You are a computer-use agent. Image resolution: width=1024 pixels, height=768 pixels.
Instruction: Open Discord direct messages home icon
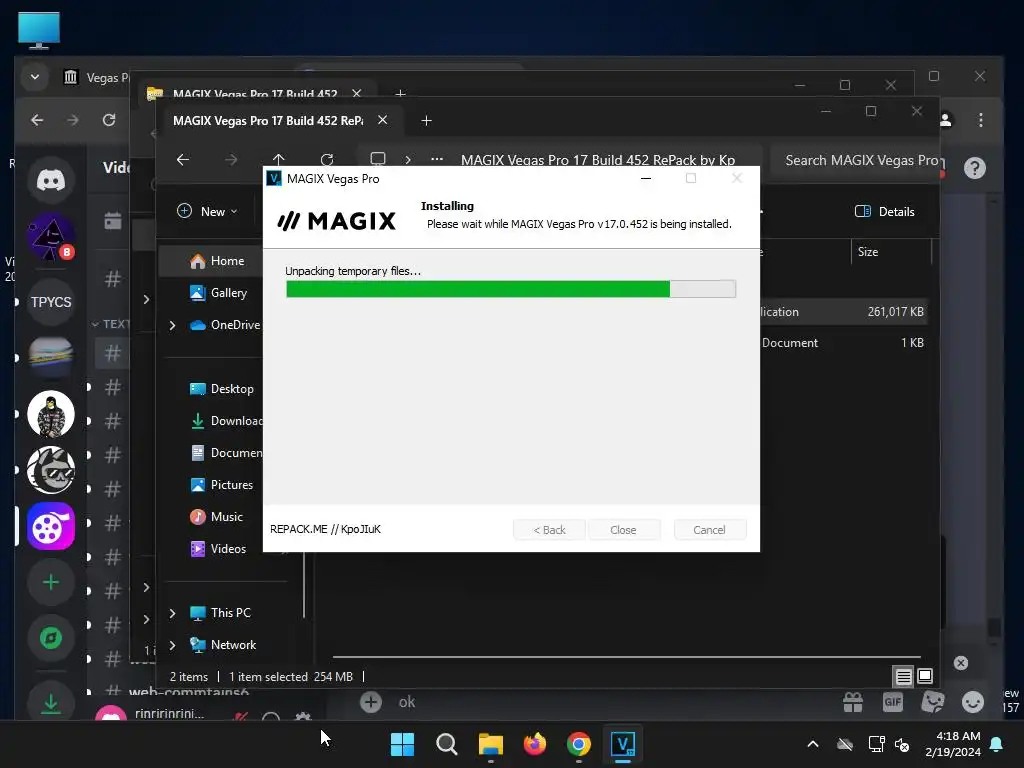[x=50, y=180]
